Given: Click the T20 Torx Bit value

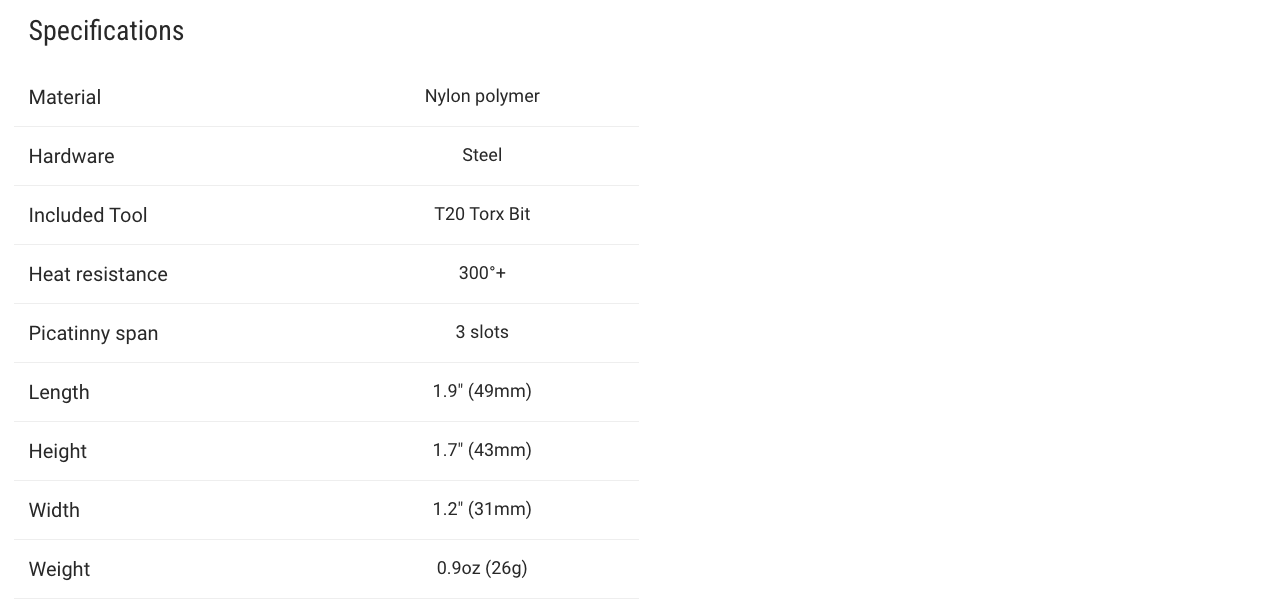Looking at the screenshot, I should coord(482,214).
